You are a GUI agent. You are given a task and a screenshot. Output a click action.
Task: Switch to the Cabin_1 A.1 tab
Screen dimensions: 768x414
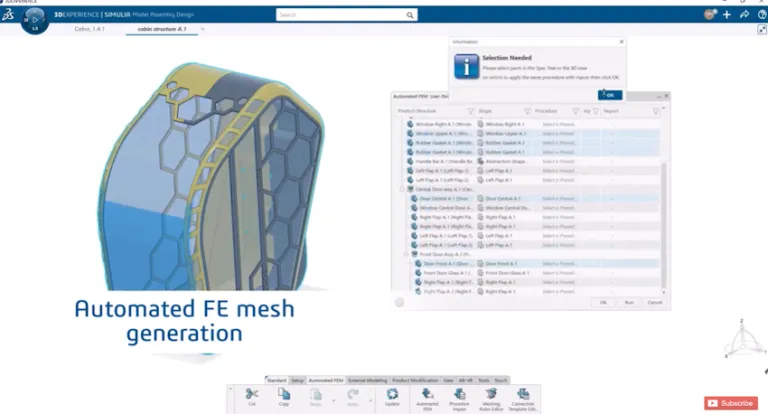(89, 29)
